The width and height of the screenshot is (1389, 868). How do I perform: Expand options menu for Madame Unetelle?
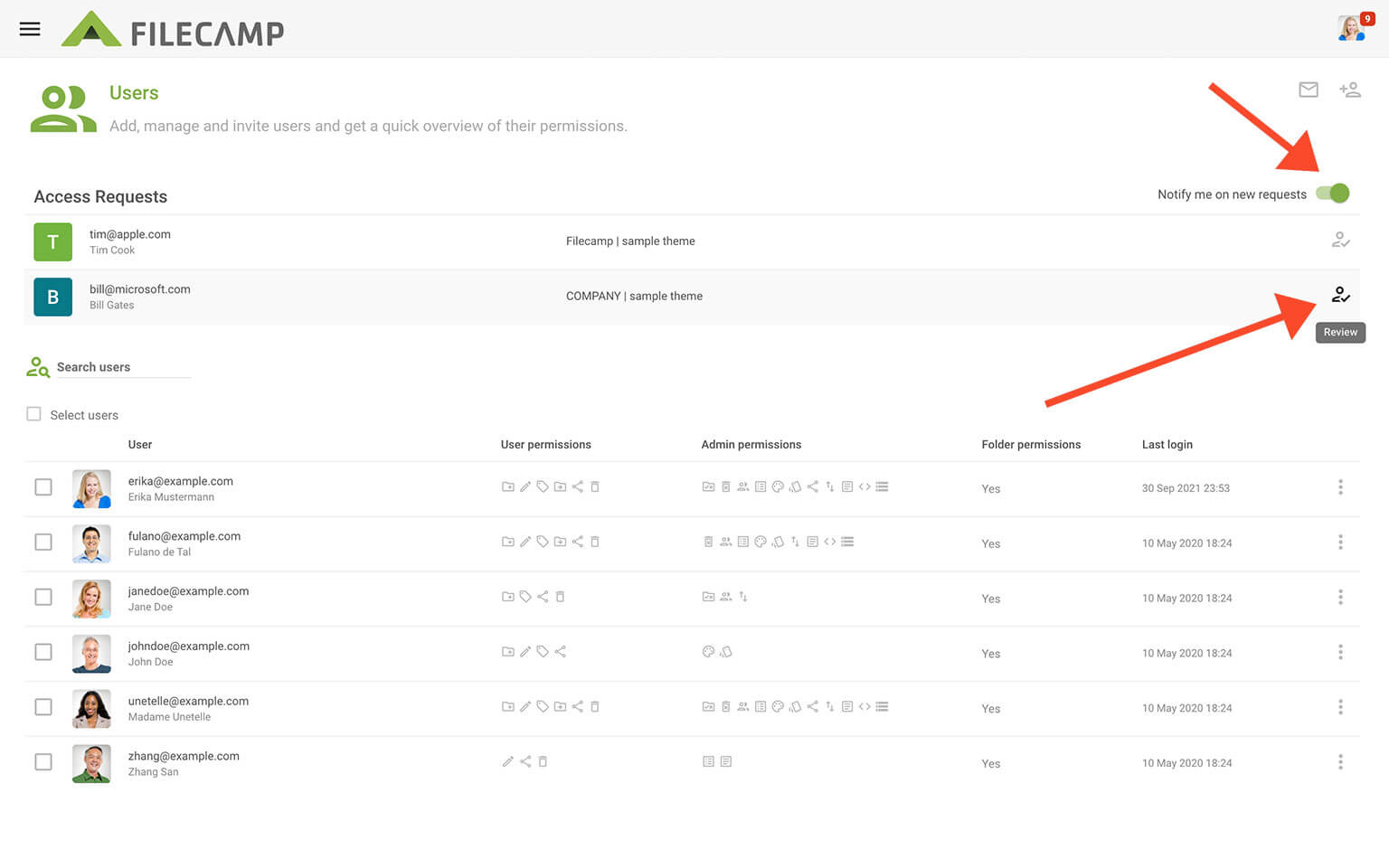pyautogui.click(x=1340, y=707)
